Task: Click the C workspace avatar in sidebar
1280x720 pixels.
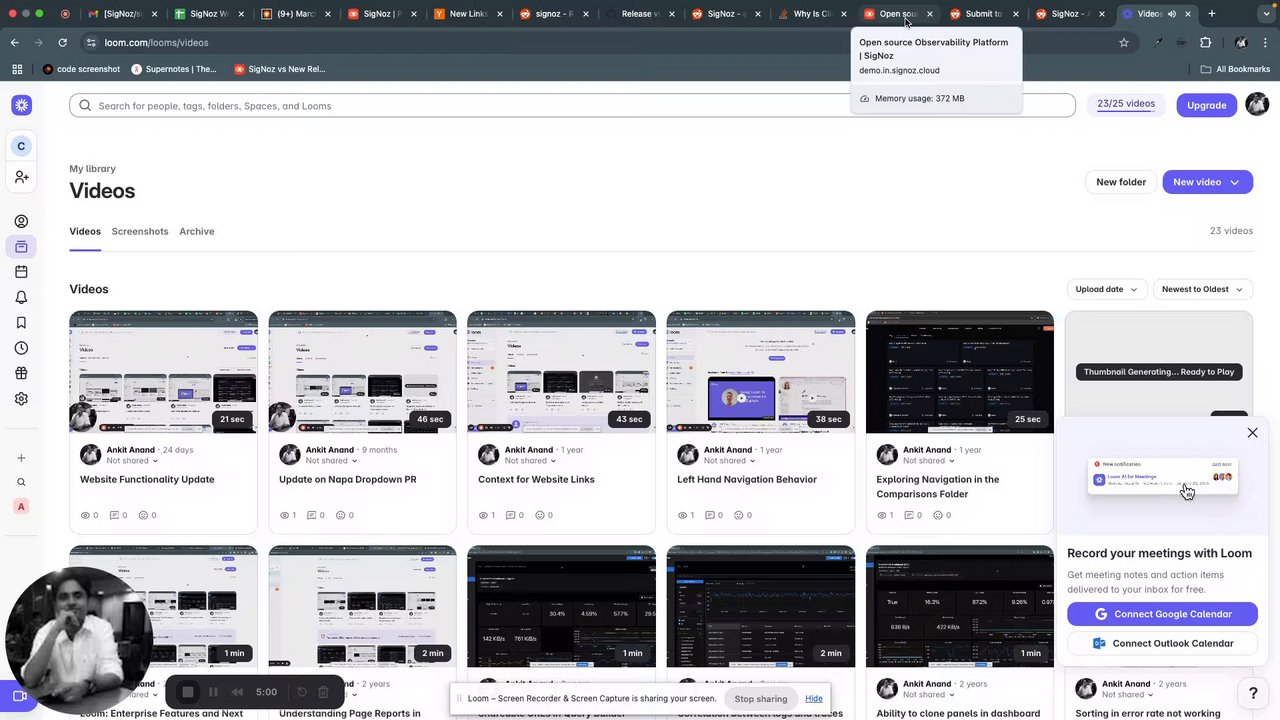Action: pos(21,146)
